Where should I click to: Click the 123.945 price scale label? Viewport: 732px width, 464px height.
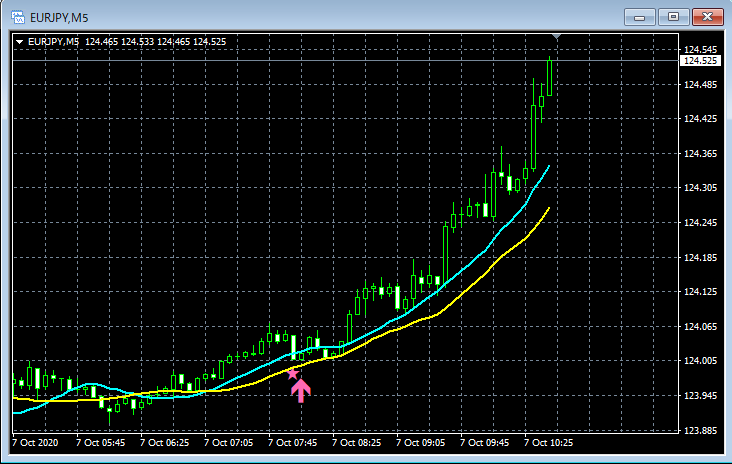(x=700, y=396)
